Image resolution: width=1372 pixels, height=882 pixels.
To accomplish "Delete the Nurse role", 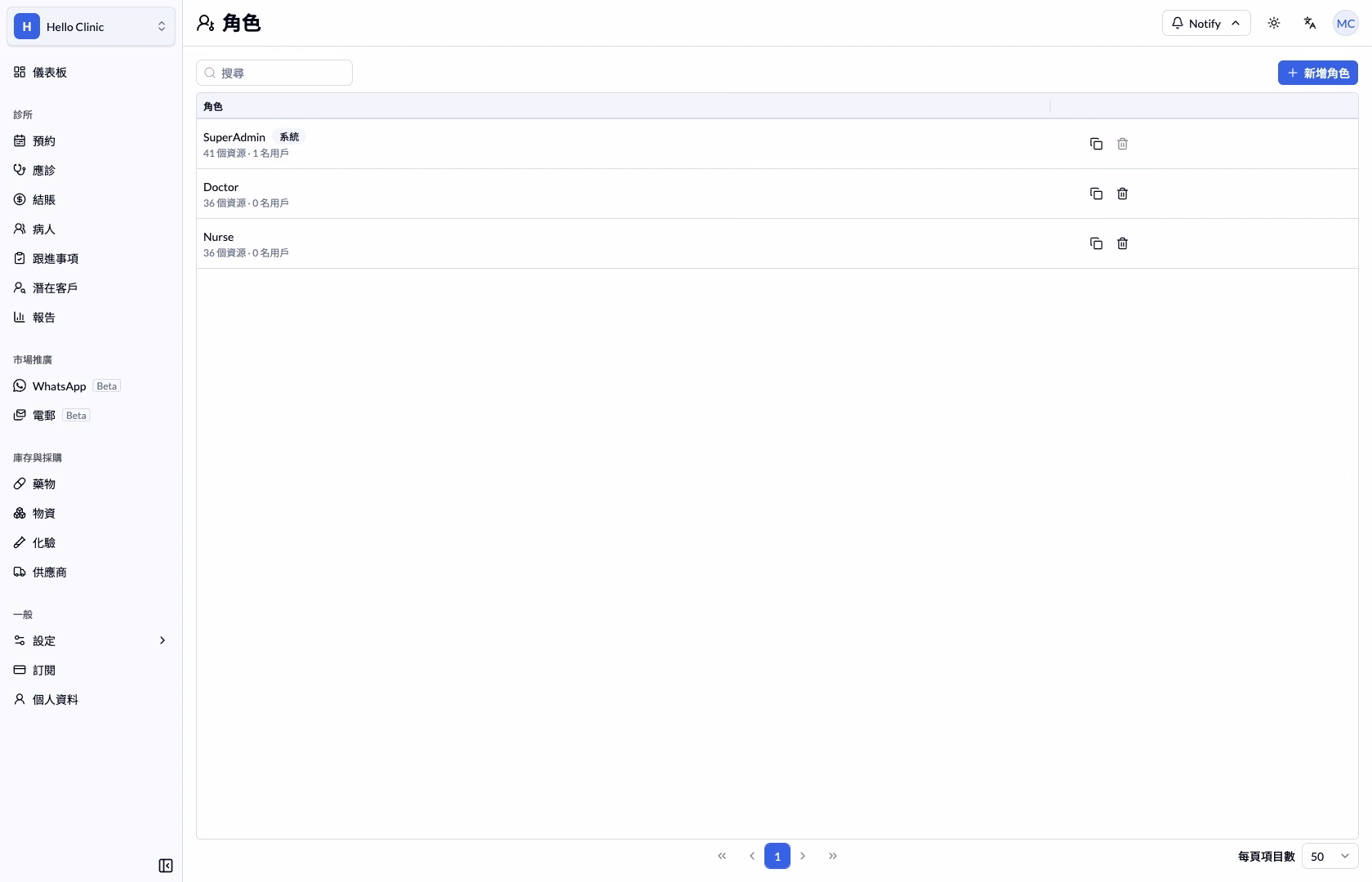I will coord(1122,243).
